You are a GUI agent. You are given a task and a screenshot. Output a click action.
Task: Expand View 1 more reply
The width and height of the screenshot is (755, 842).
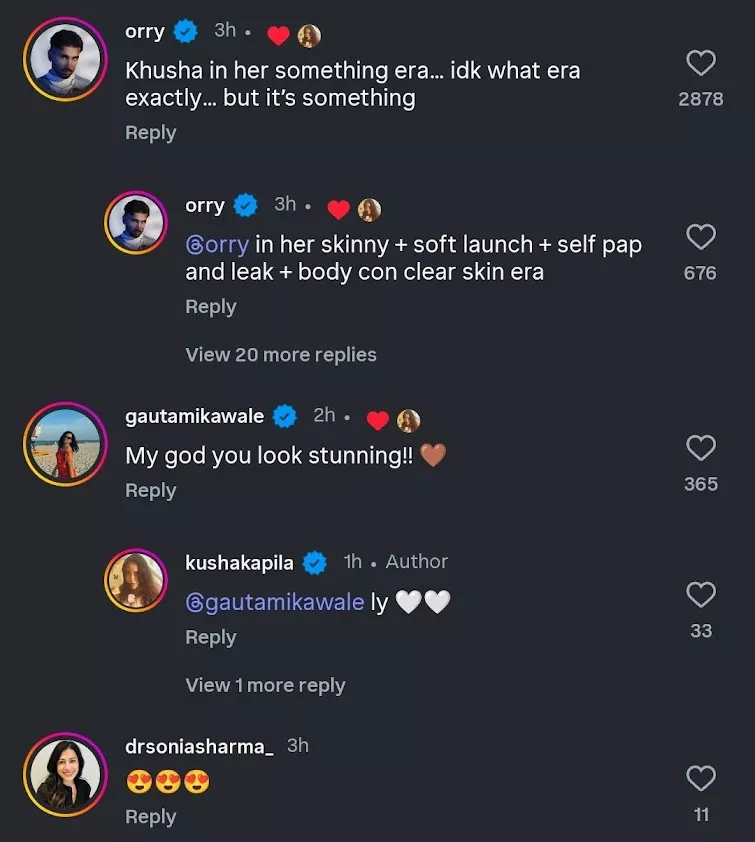[265, 685]
